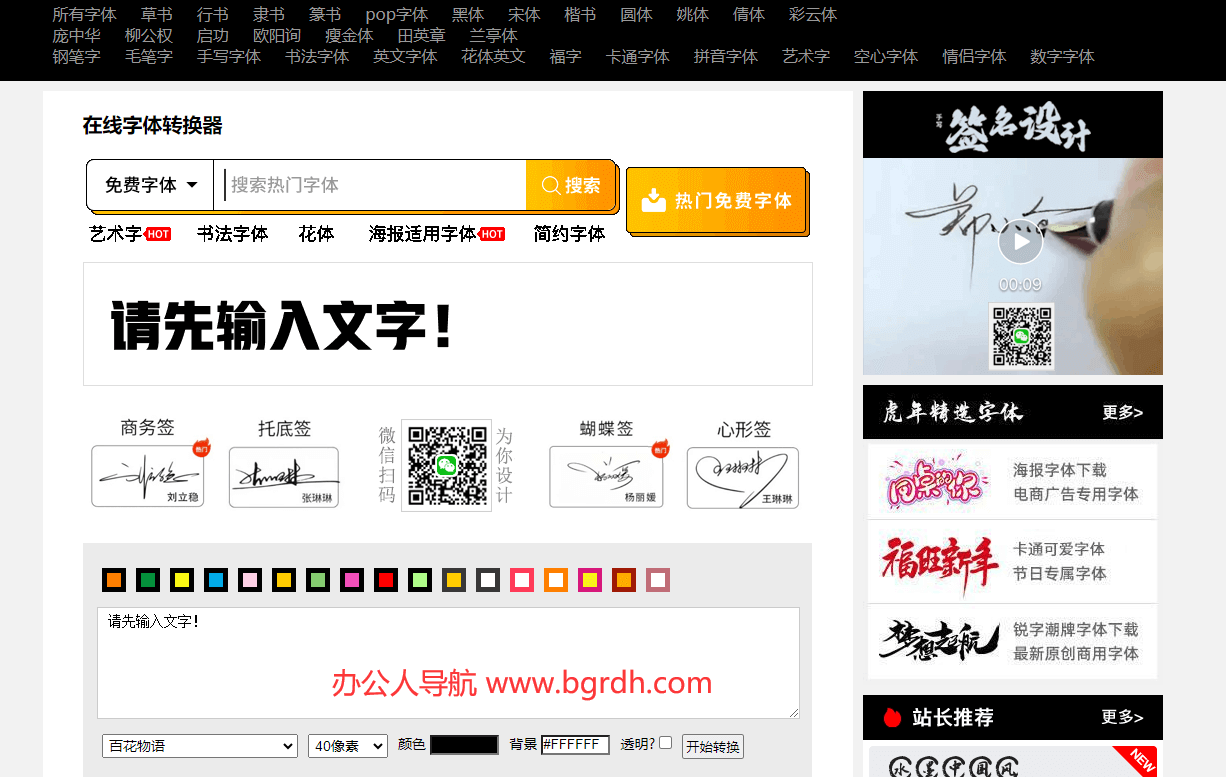The width and height of the screenshot is (1226, 777).
Task: Click the magnifier search icon
Action: [x=551, y=184]
